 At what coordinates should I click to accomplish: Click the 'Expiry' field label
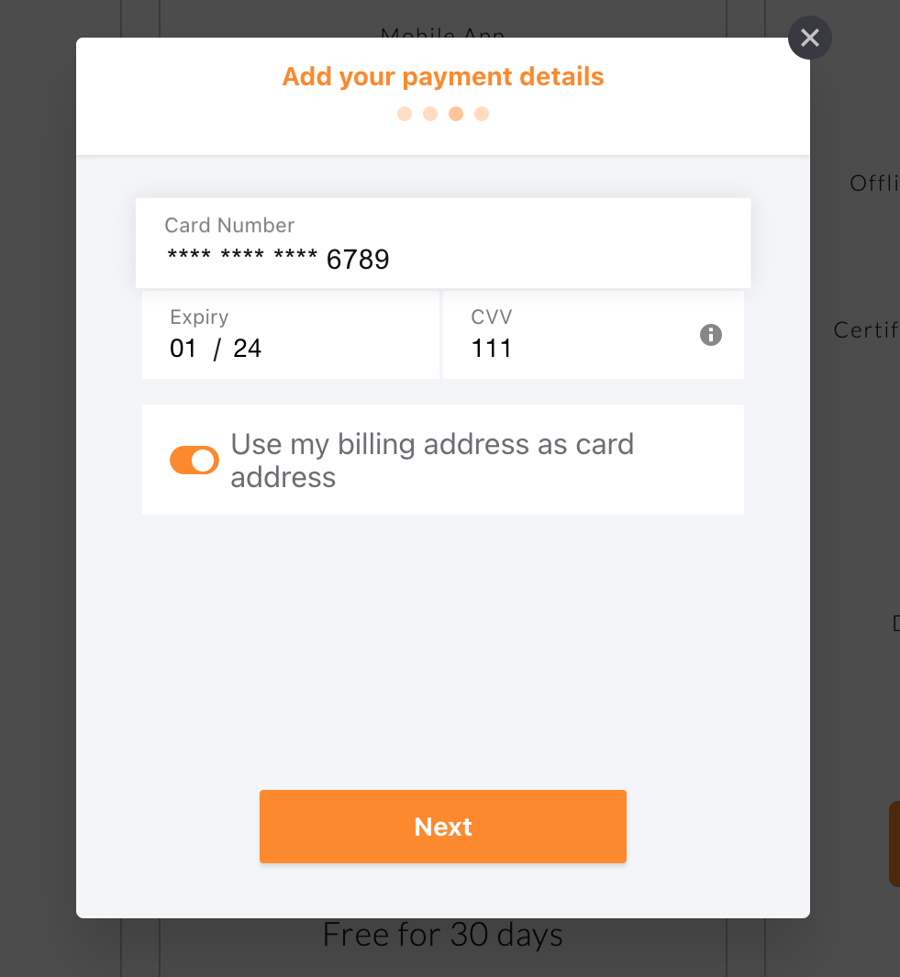199,317
